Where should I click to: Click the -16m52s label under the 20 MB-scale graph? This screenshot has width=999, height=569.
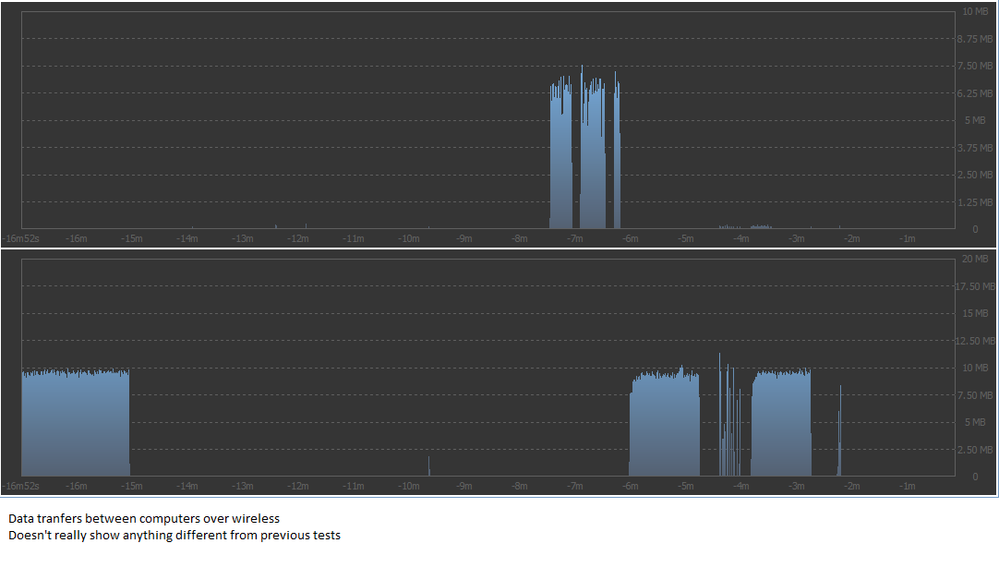[21, 486]
